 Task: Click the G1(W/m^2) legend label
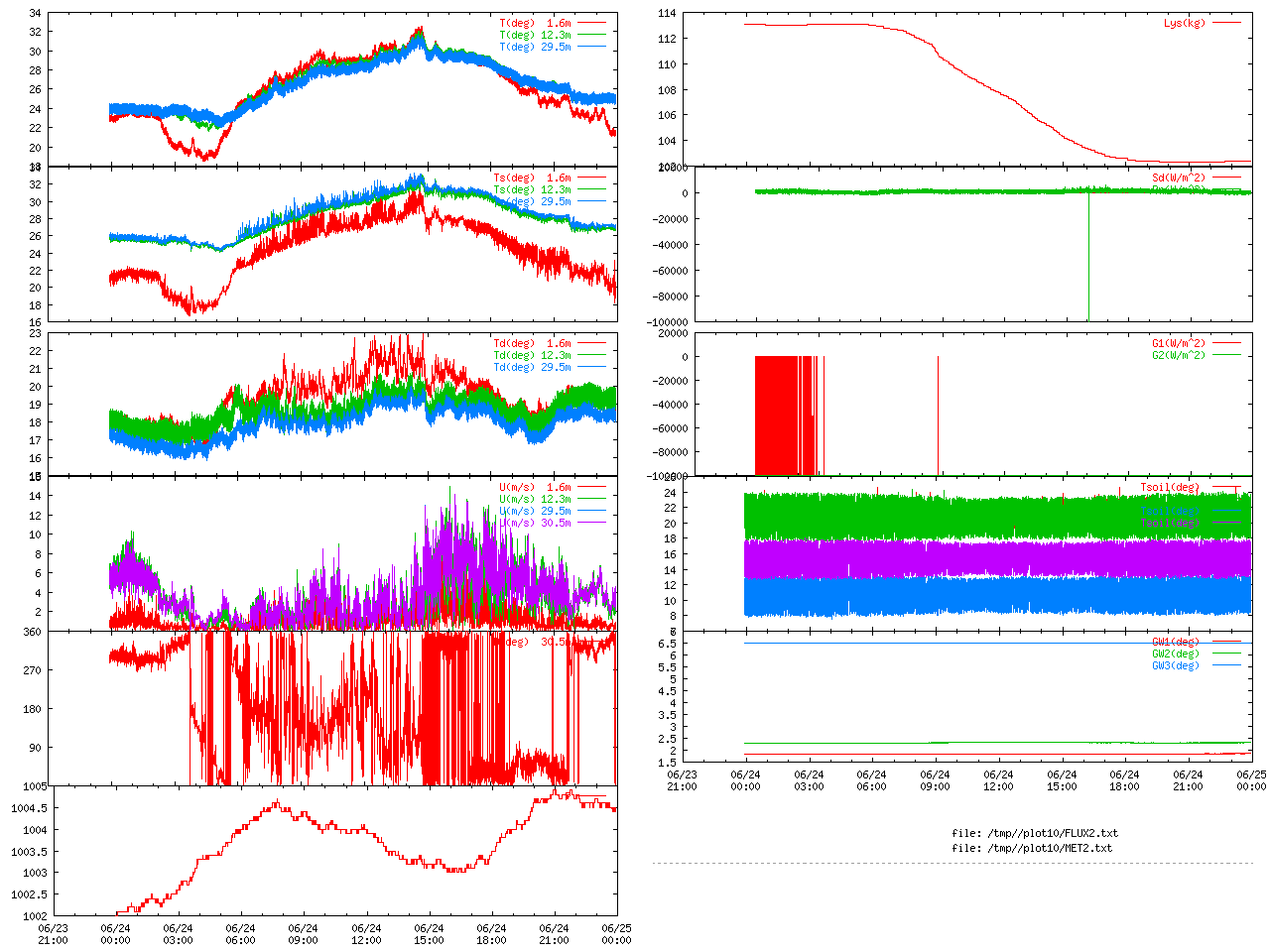tap(1178, 343)
